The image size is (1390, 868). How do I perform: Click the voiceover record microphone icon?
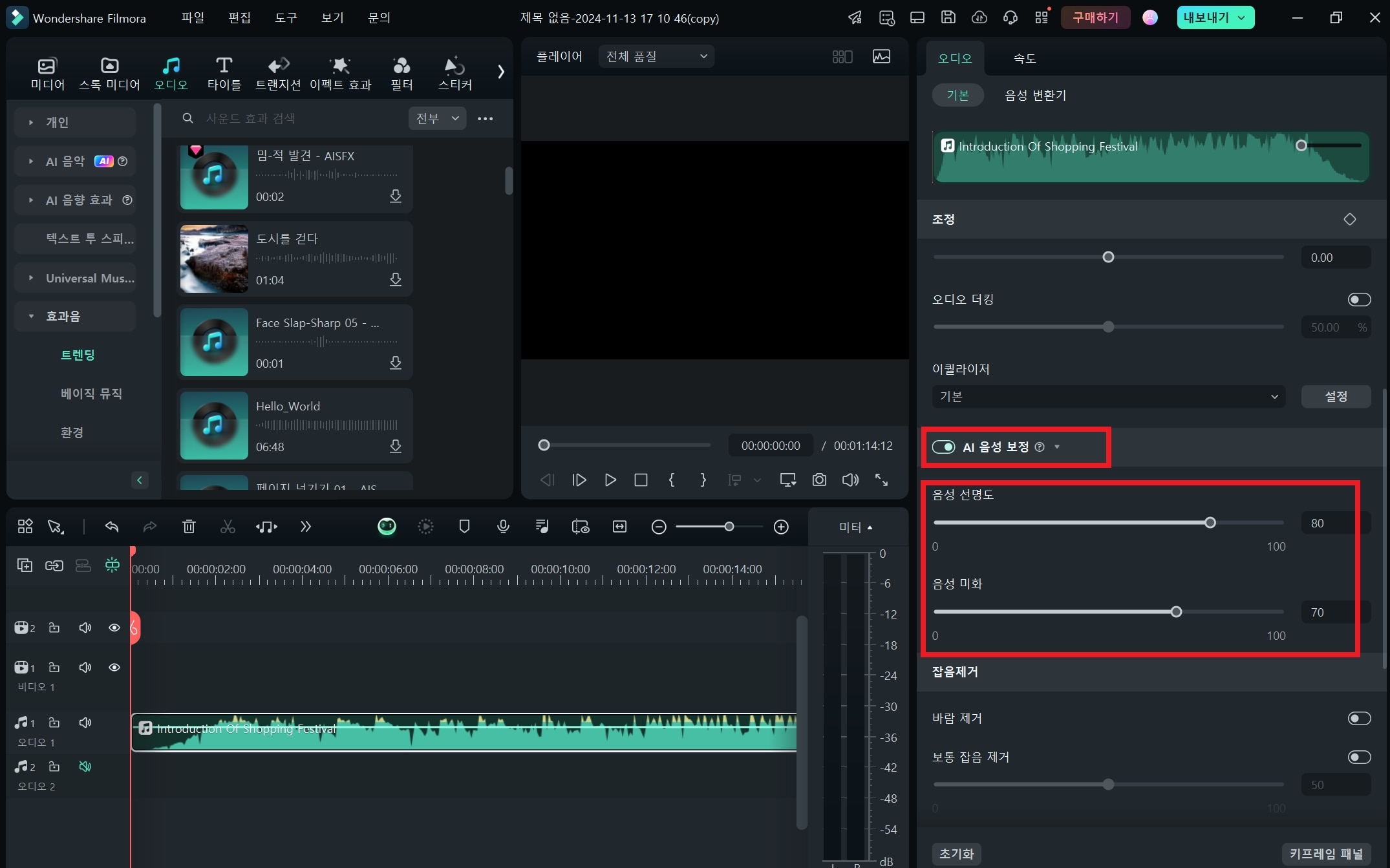(502, 527)
